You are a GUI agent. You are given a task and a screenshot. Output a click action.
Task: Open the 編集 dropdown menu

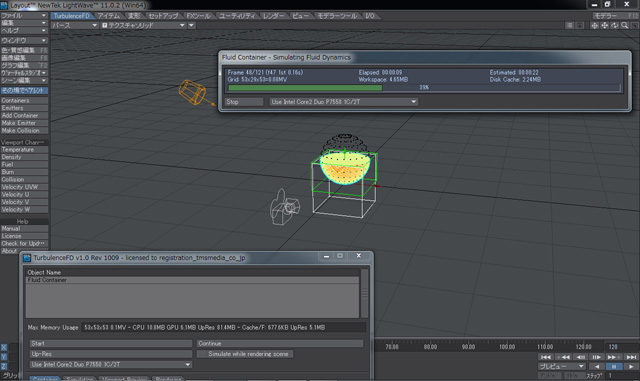point(24,23)
